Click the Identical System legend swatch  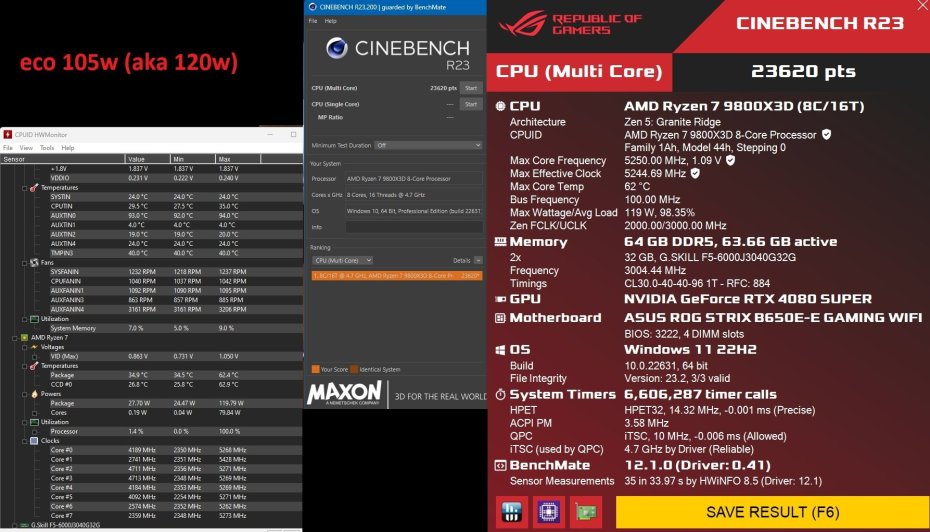pos(354,369)
